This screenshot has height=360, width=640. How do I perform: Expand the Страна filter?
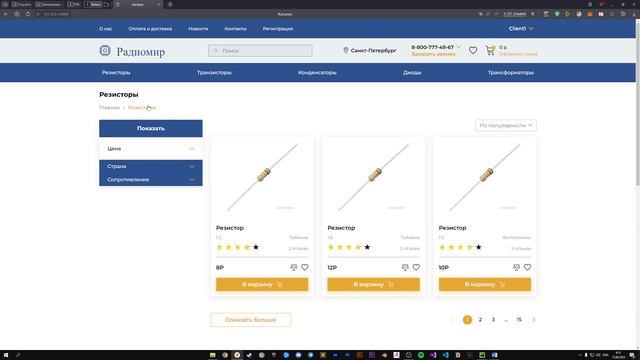[151, 166]
